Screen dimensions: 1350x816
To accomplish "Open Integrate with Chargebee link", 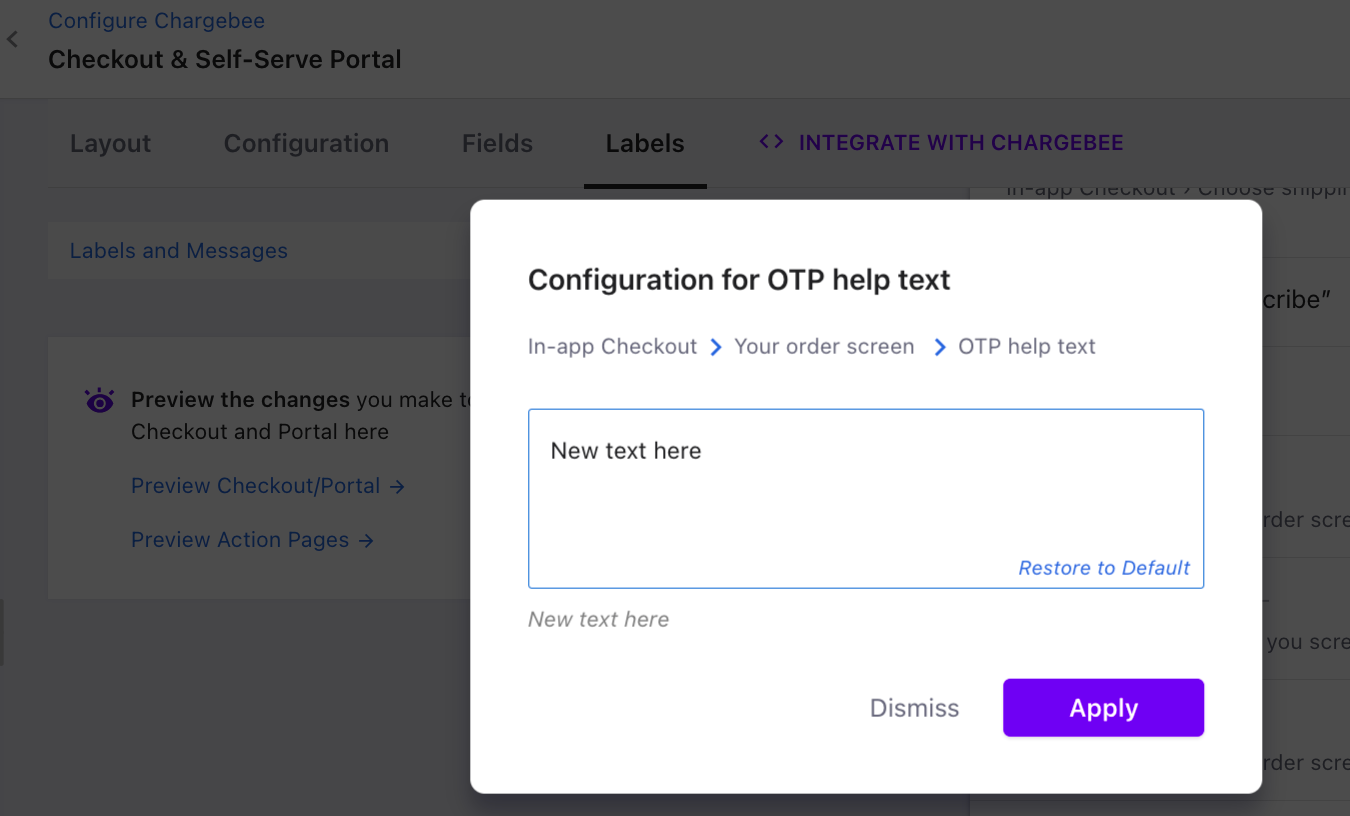I will pos(961,143).
